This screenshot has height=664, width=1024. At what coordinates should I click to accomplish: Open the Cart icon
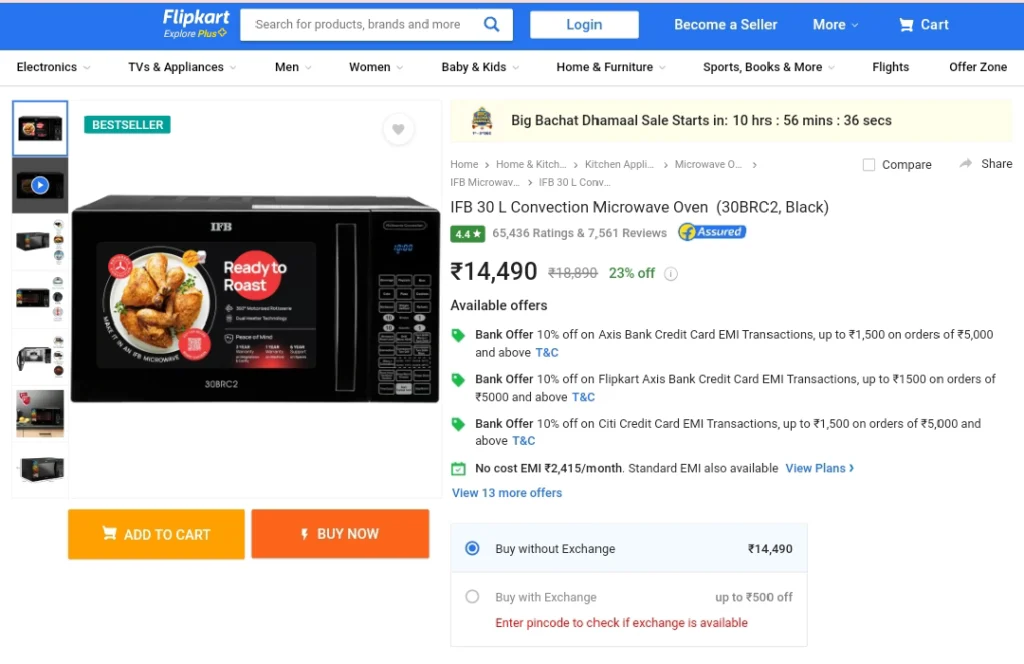point(906,25)
